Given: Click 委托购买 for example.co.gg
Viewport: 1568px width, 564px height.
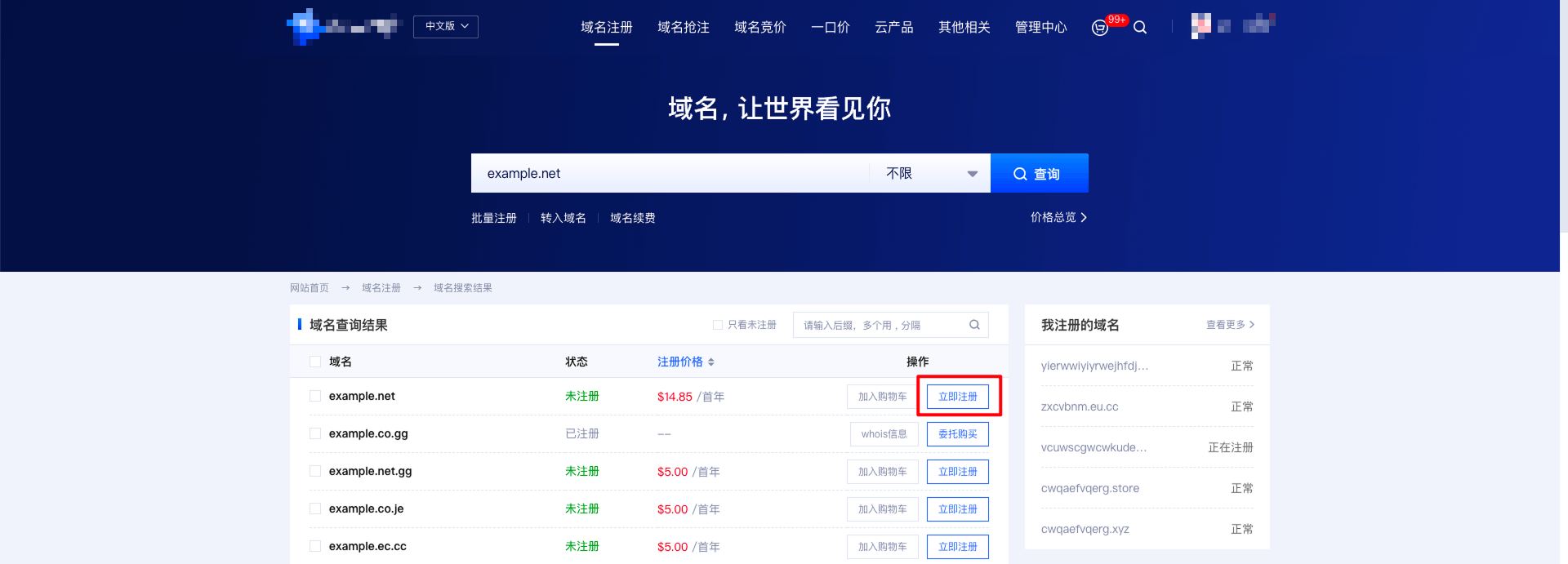Looking at the screenshot, I should (957, 434).
